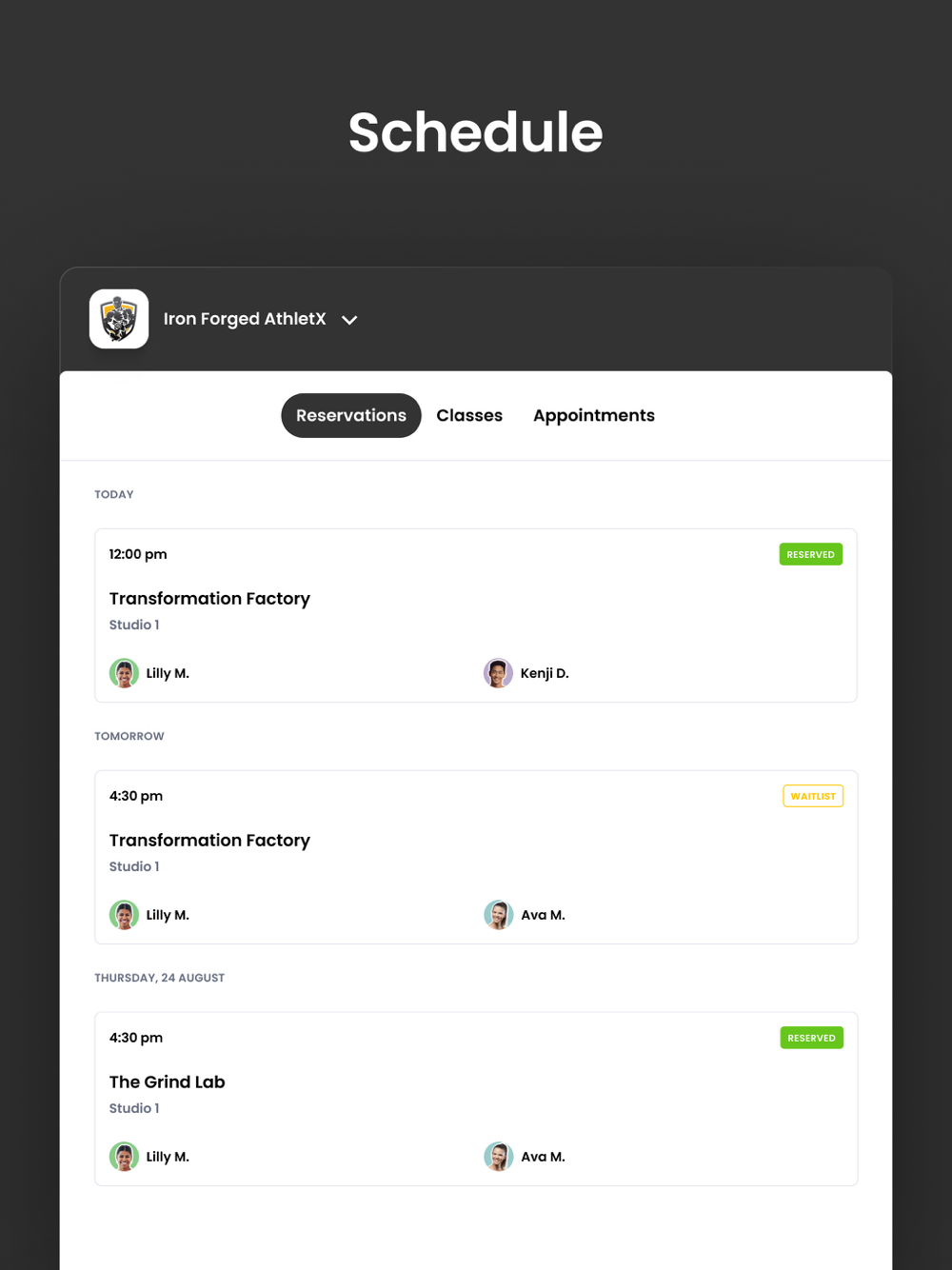Click the RESERVED badge on Thursday's class
Screen dimensions: 952x1270
[811, 1038]
